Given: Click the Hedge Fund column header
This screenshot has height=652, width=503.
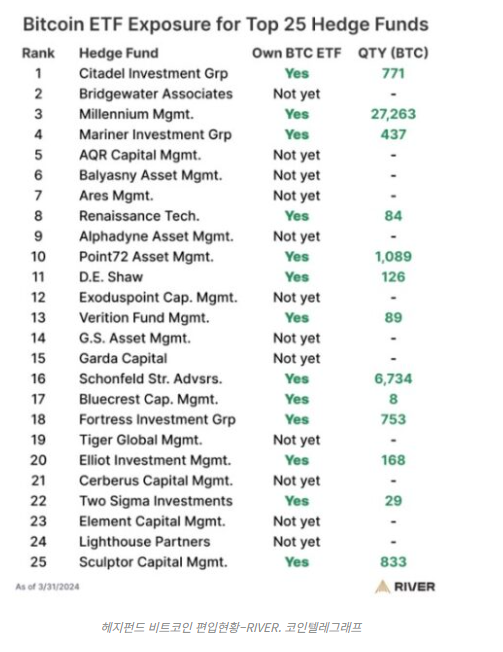Looking at the screenshot, I should pos(119,53).
